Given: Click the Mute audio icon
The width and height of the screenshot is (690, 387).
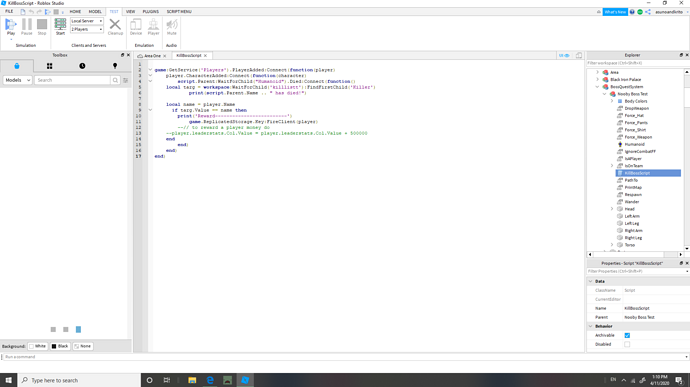Looking at the screenshot, I should pyautogui.click(x=172, y=24).
